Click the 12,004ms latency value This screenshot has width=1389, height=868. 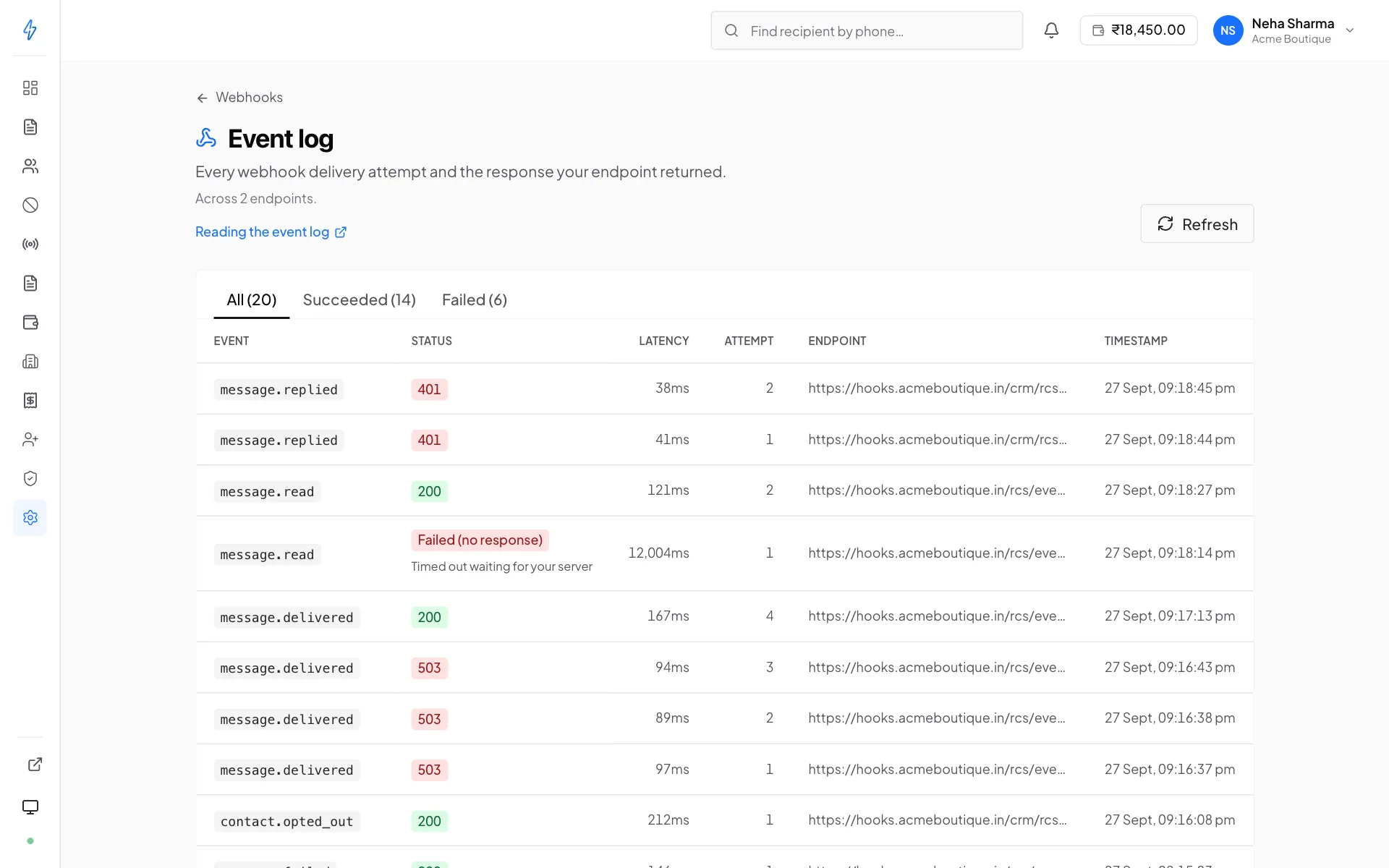coord(658,553)
